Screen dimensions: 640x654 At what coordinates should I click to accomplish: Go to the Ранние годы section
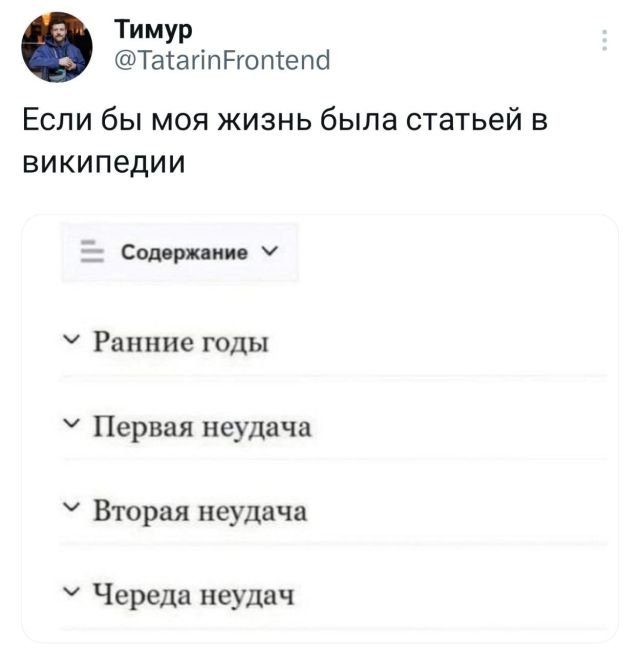[x=181, y=343]
